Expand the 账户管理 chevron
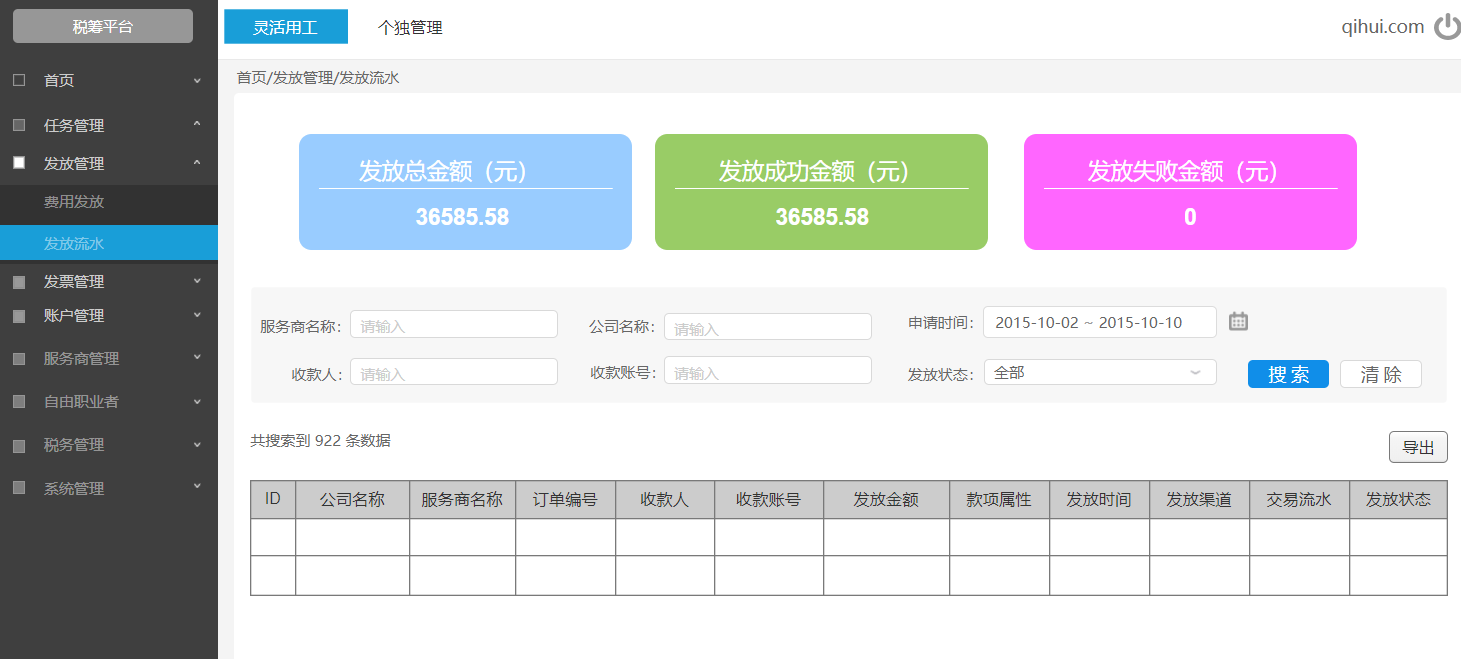This screenshot has height=659, width=1461. [x=197, y=315]
